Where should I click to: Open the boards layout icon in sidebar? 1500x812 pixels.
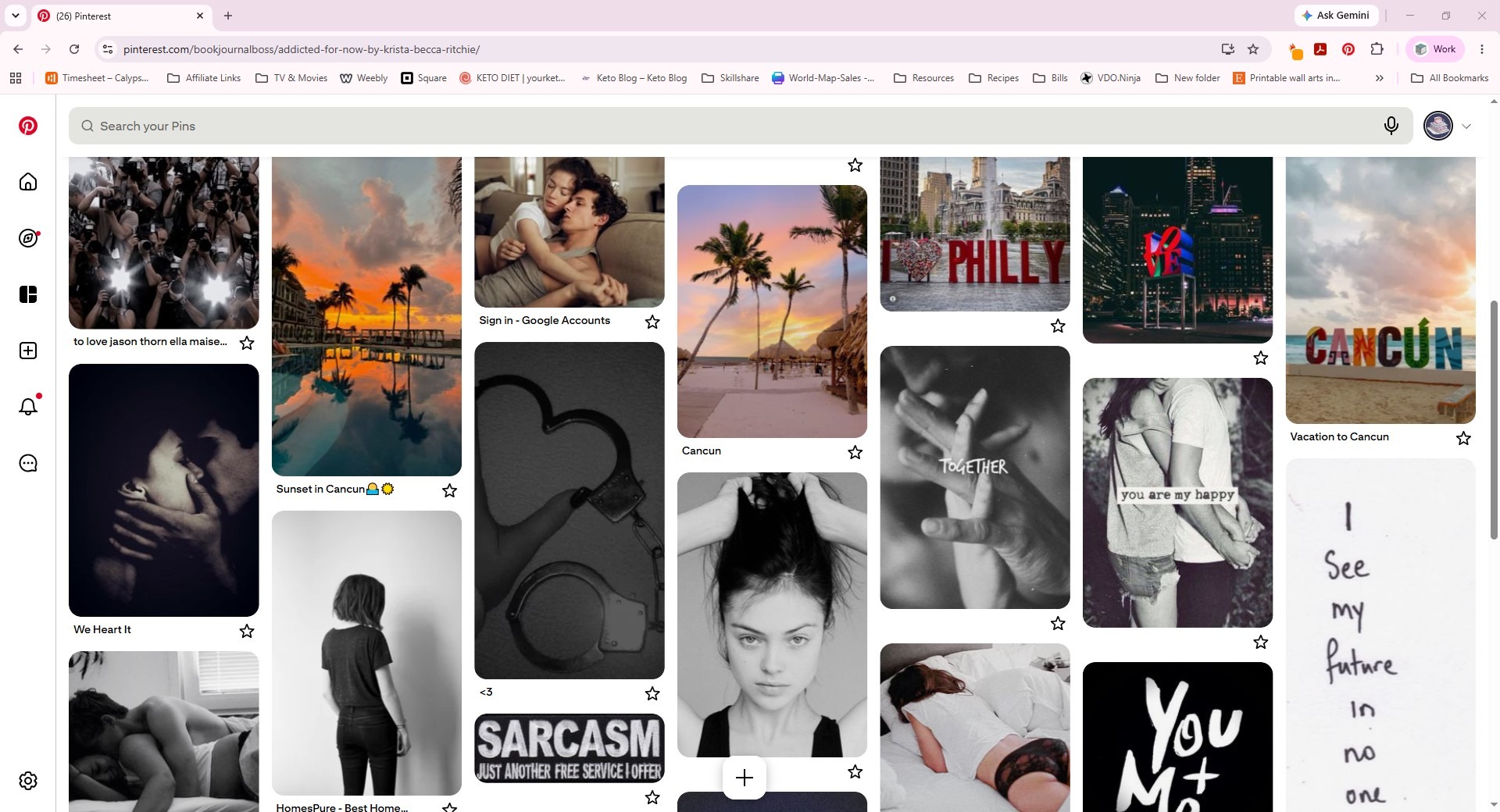[28, 294]
